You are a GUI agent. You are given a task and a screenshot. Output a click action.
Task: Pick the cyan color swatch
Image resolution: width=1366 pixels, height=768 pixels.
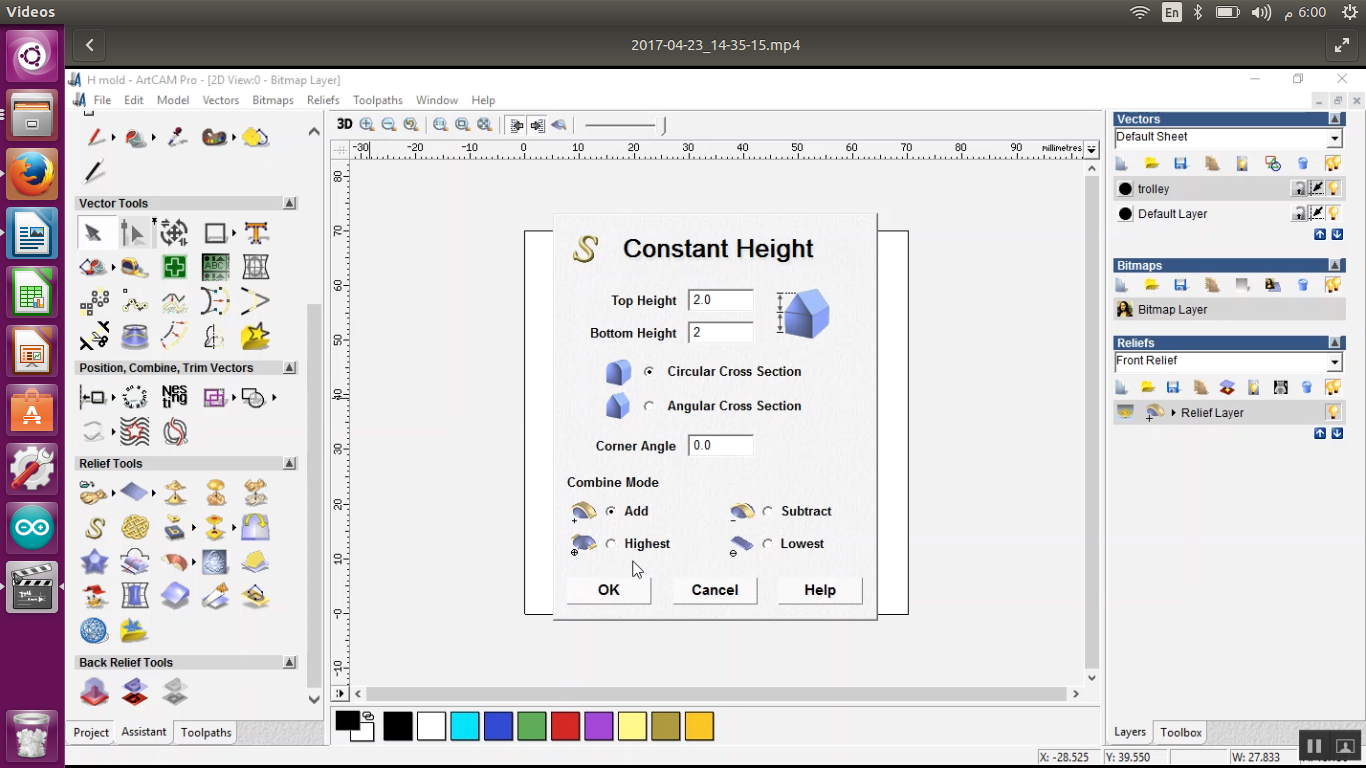click(x=465, y=726)
